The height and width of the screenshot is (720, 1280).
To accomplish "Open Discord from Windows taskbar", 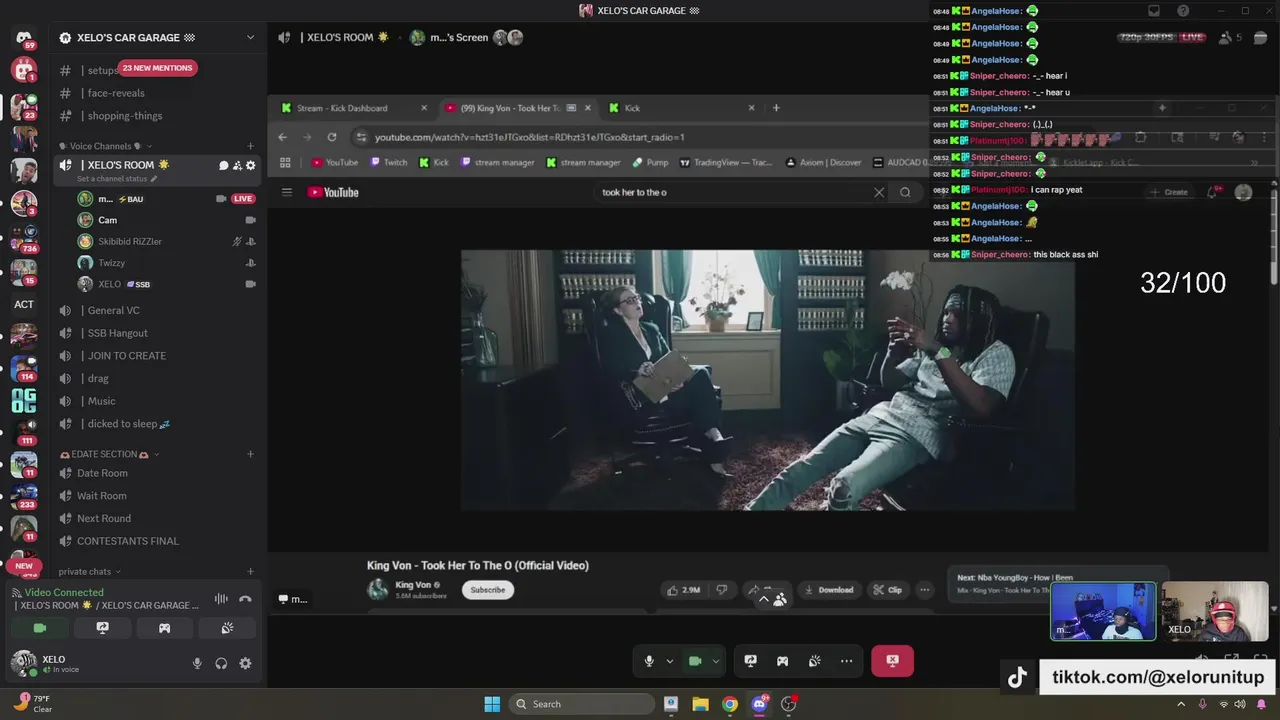I will click(760, 704).
